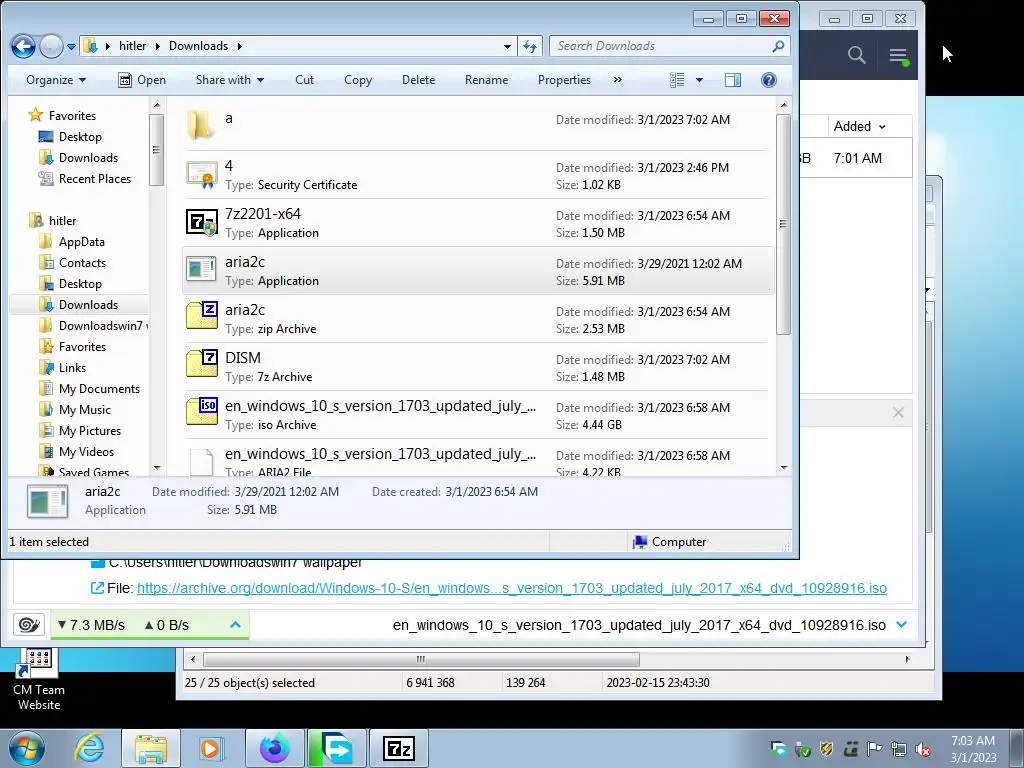Select the Windows 10 S iso Archive
Image resolution: width=1024 pixels, height=768 pixels.
(x=477, y=415)
